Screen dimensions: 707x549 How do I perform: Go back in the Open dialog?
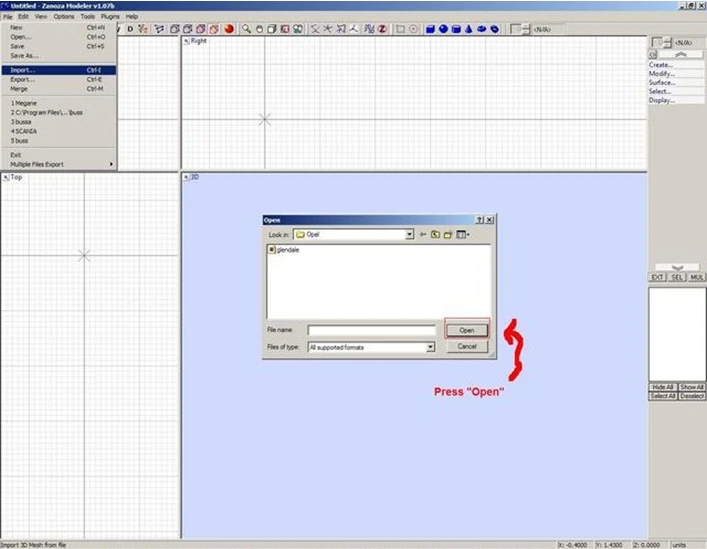pyautogui.click(x=422, y=234)
